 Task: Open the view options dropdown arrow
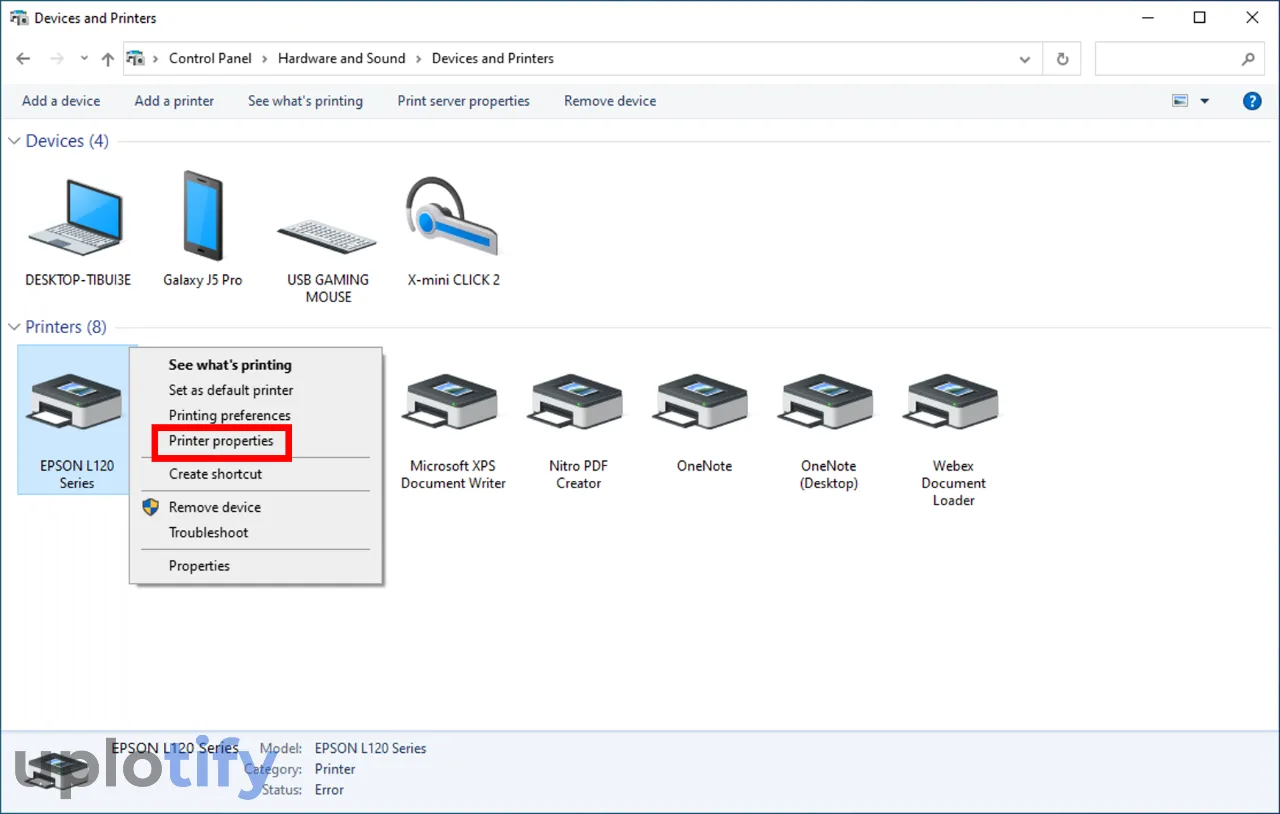[x=1204, y=101]
